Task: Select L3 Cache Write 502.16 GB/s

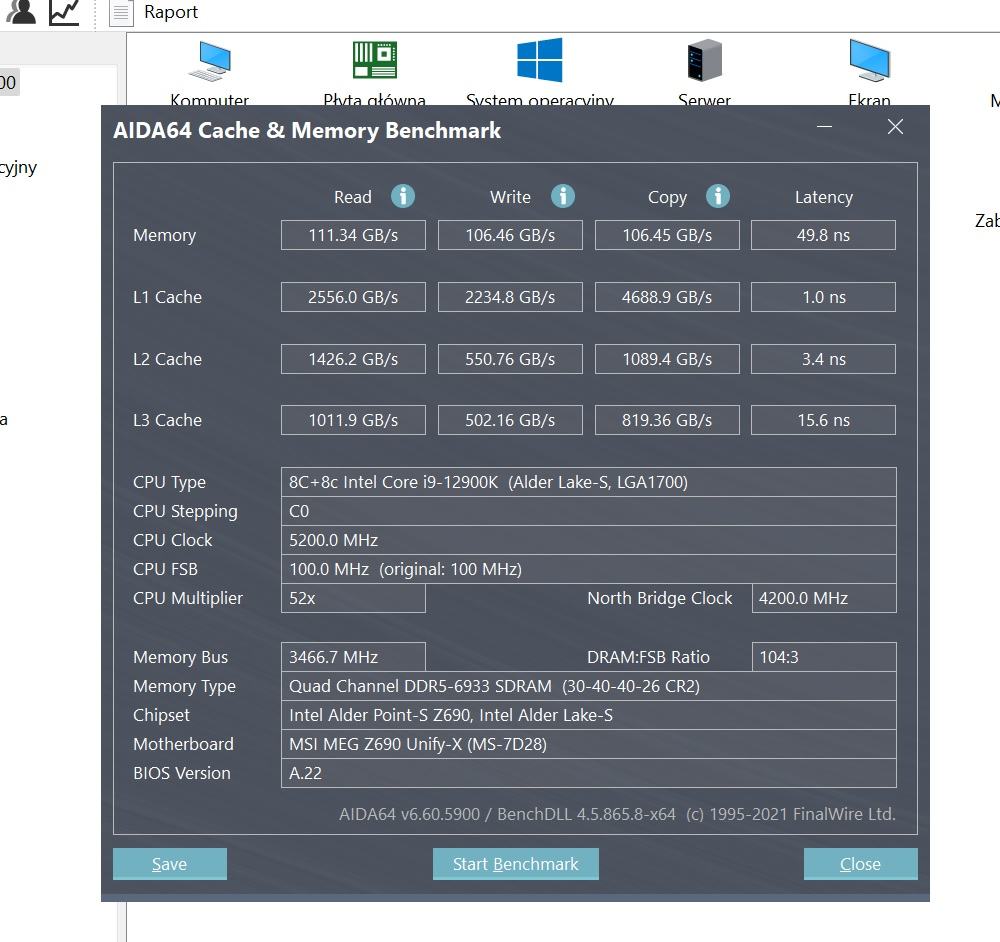Action: click(510, 420)
